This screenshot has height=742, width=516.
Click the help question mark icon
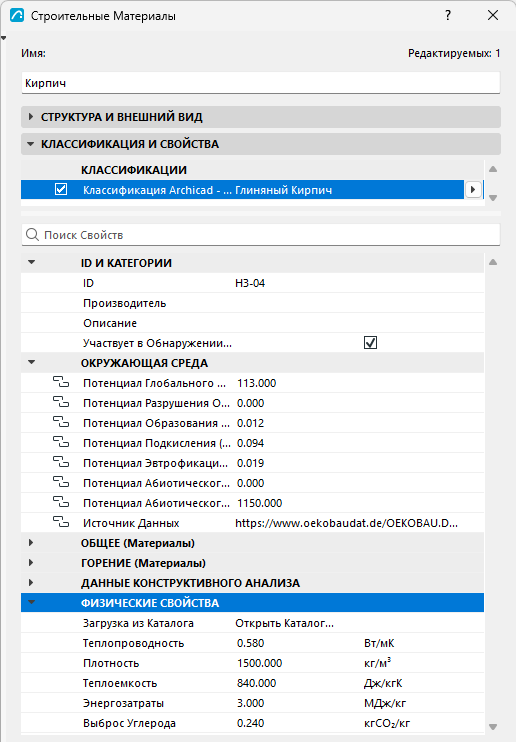pyautogui.click(x=448, y=15)
